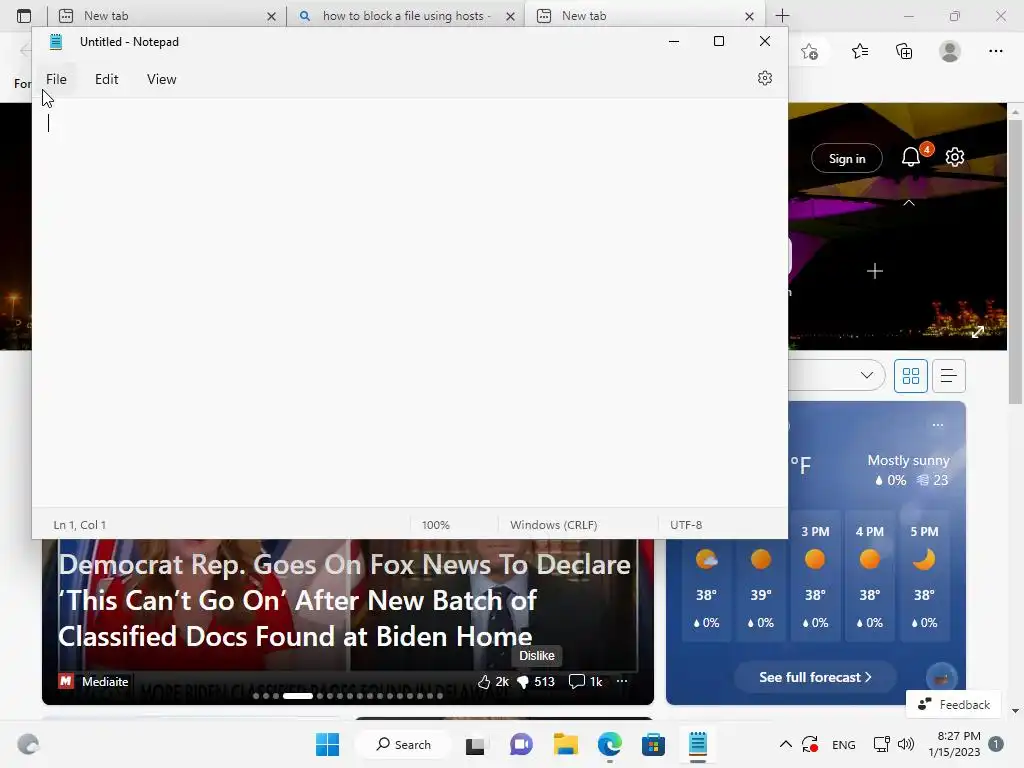
Task: Open Microsoft Store from taskbar
Action: (x=653, y=744)
